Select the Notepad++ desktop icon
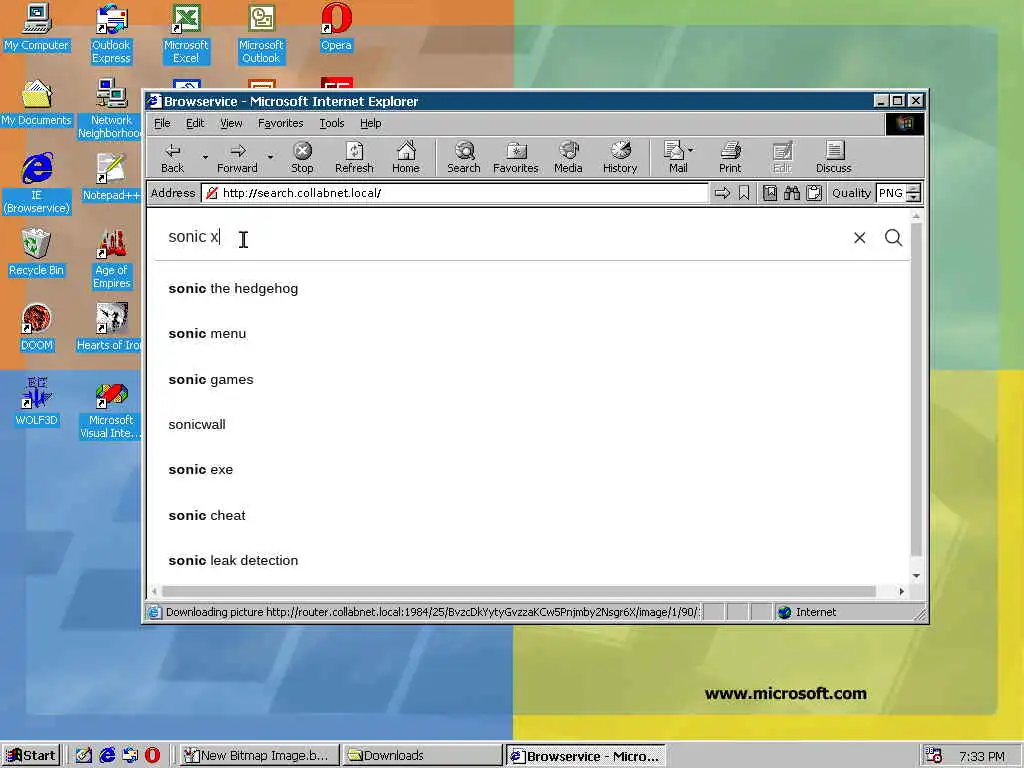Image resolution: width=1024 pixels, height=768 pixels. [x=111, y=178]
